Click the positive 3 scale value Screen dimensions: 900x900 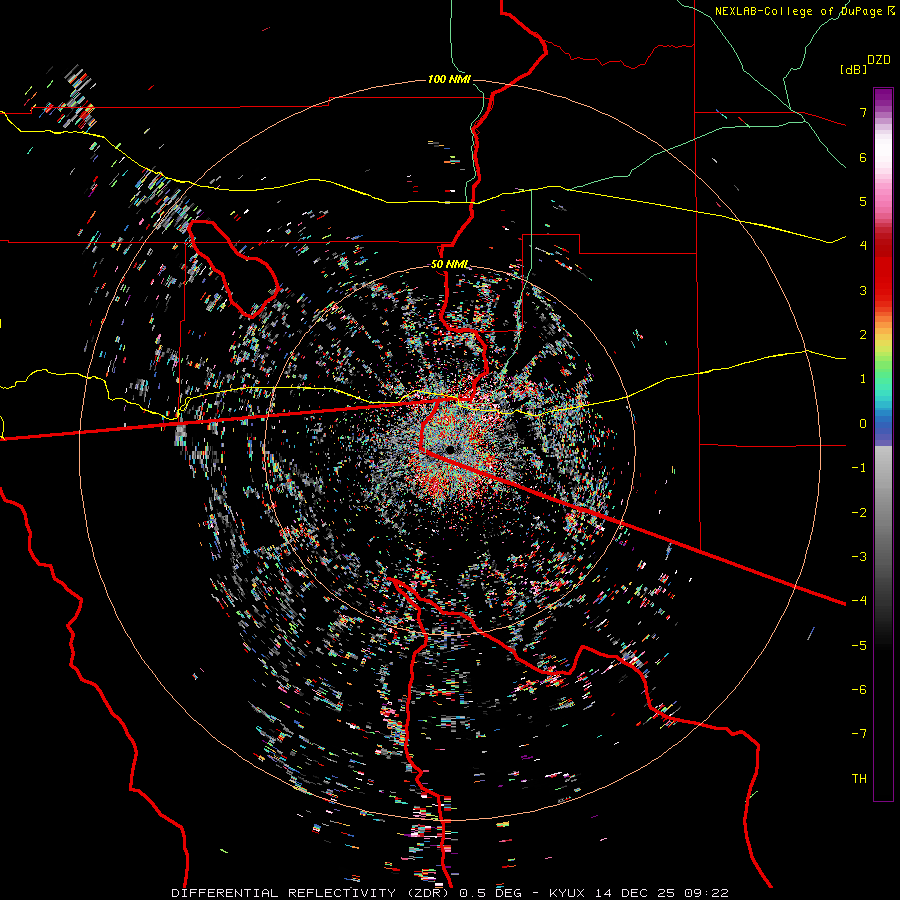click(x=863, y=290)
